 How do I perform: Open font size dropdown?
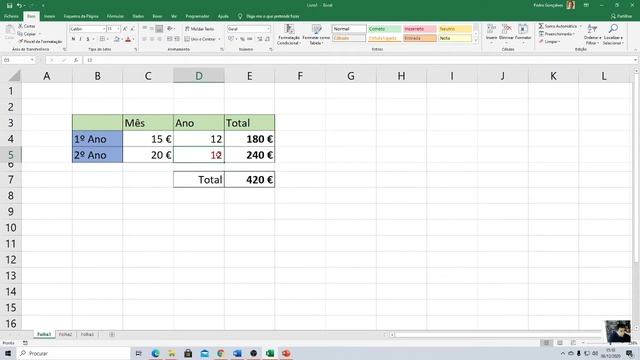pyautogui.click(x=118, y=29)
